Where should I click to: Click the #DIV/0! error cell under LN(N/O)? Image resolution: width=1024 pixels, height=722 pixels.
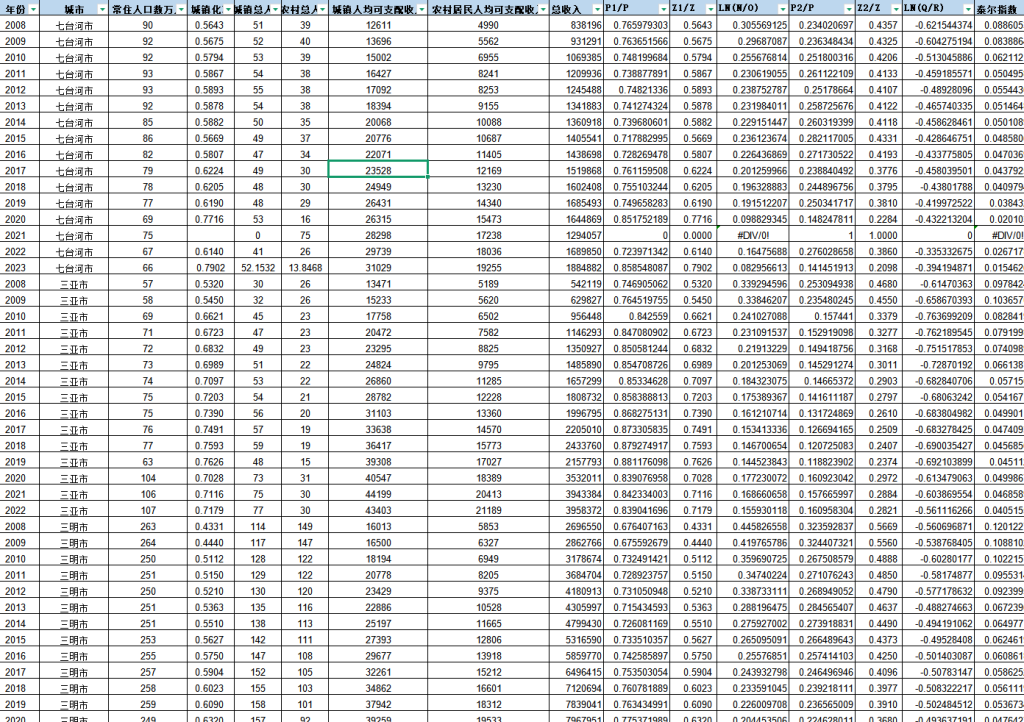click(x=751, y=234)
